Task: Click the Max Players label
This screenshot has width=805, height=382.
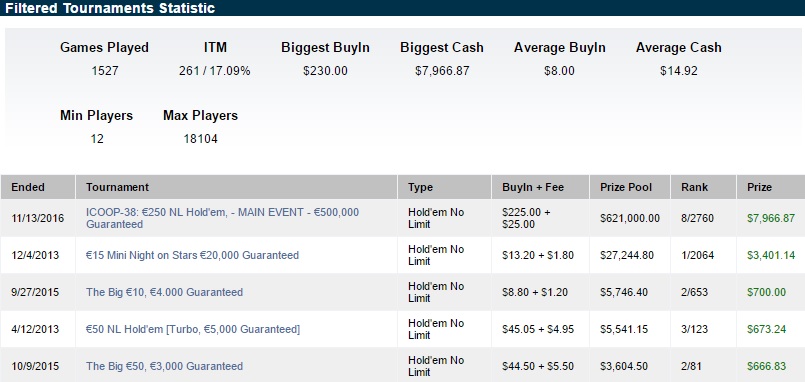Action: coord(200,116)
